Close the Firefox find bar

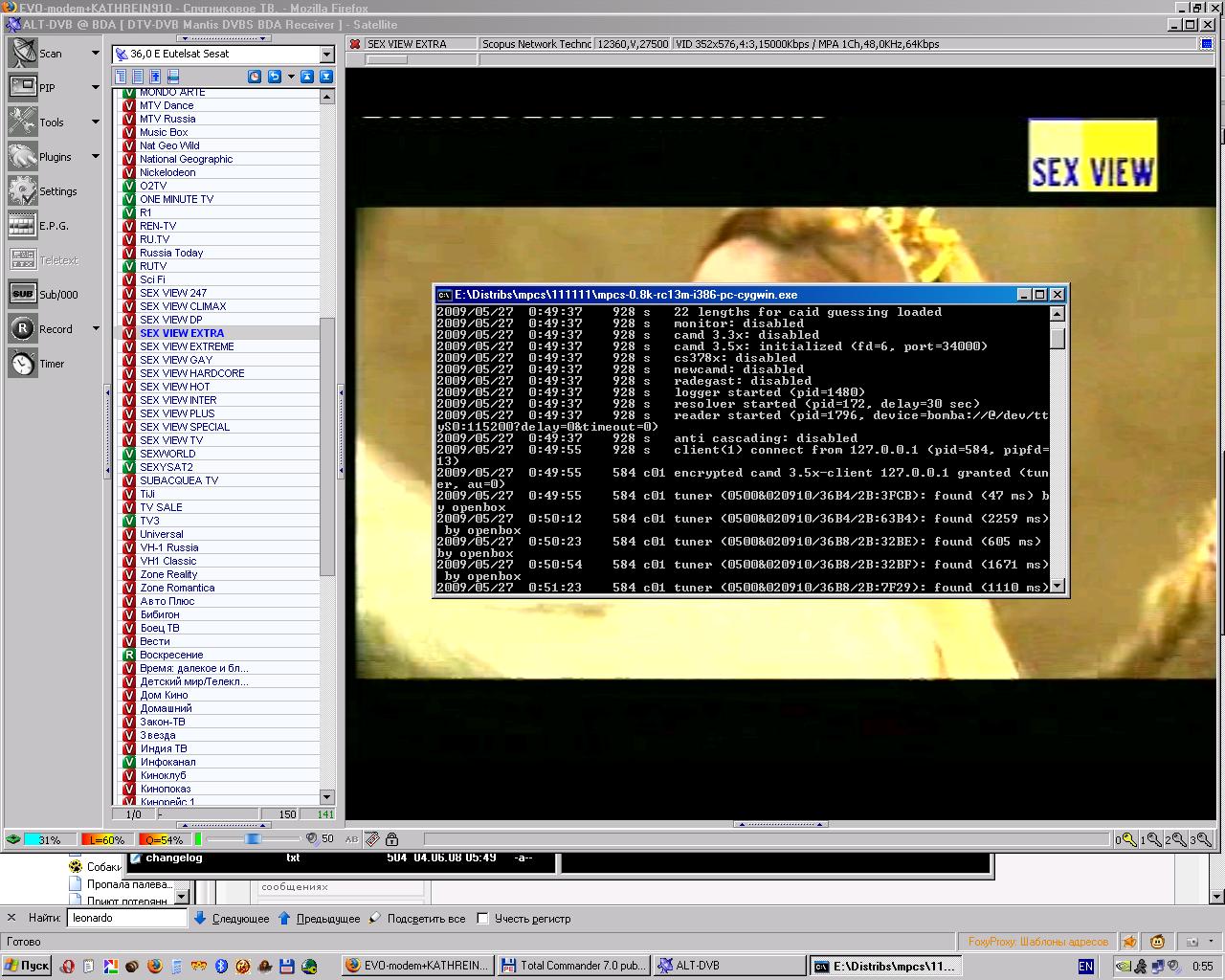click(11, 918)
